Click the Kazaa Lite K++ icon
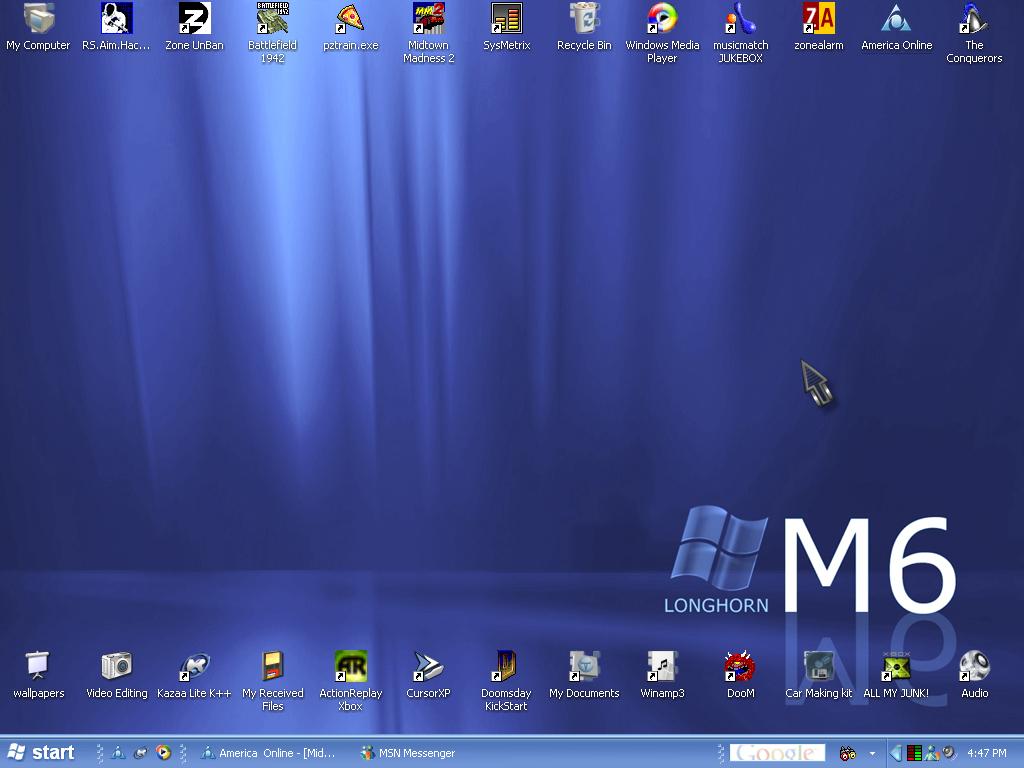Screen dimensions: 1024x768 [x=194, y=667]
